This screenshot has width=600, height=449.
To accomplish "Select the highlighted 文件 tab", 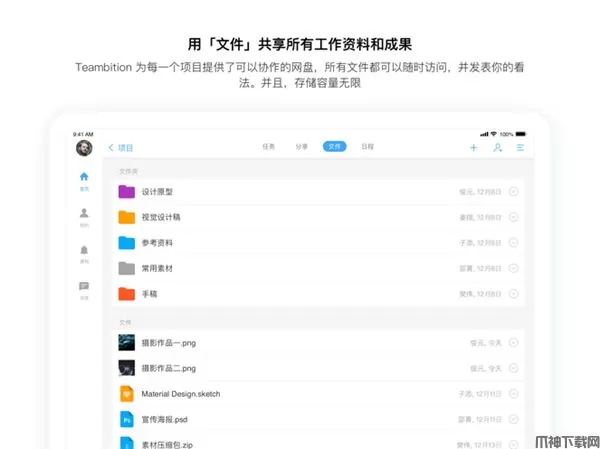I will 334,147.
